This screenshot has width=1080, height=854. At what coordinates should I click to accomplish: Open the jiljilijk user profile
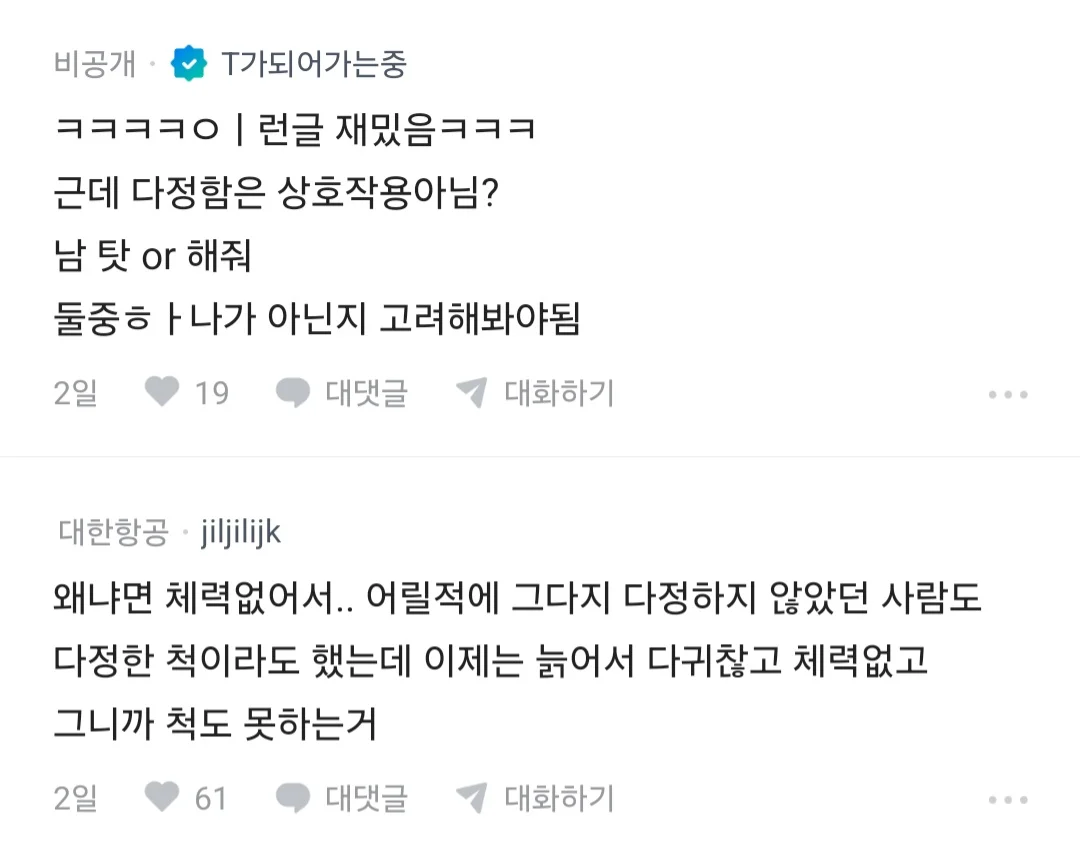click(241, 533)
